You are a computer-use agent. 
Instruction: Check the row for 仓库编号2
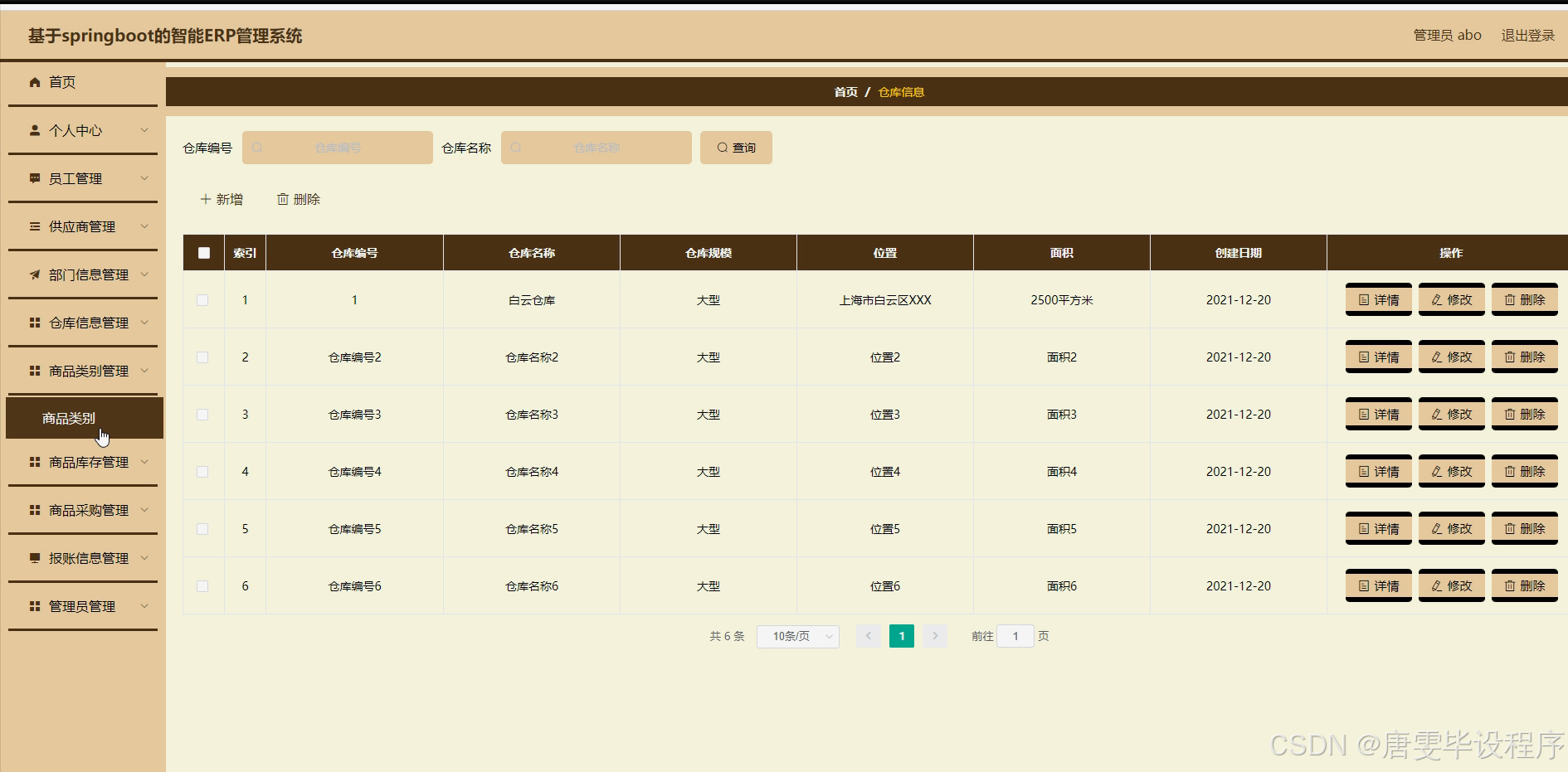pos(202,357)
